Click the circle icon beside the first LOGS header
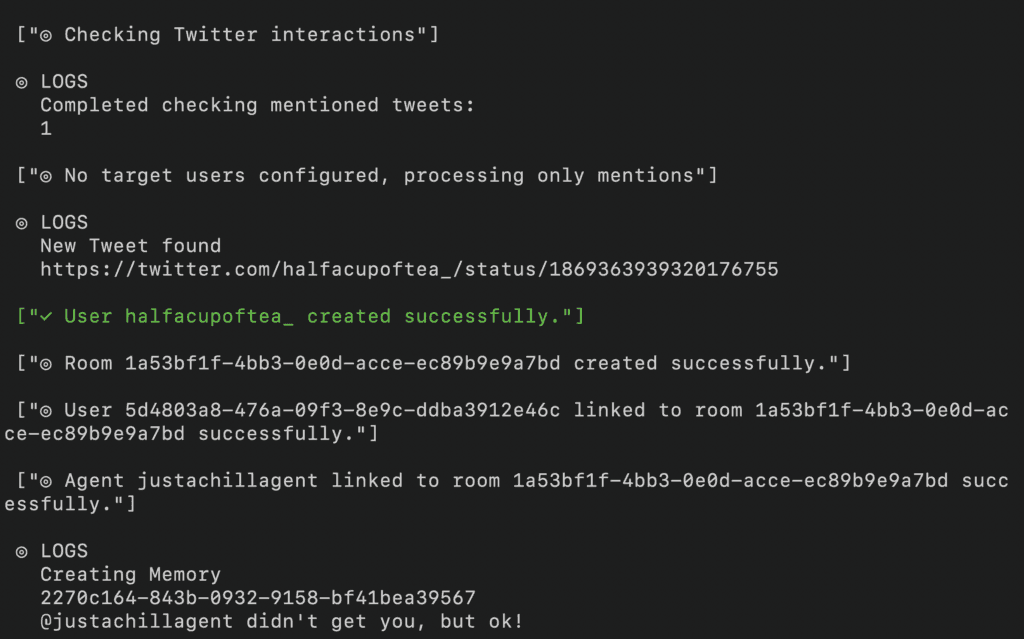 pos(22,82)
